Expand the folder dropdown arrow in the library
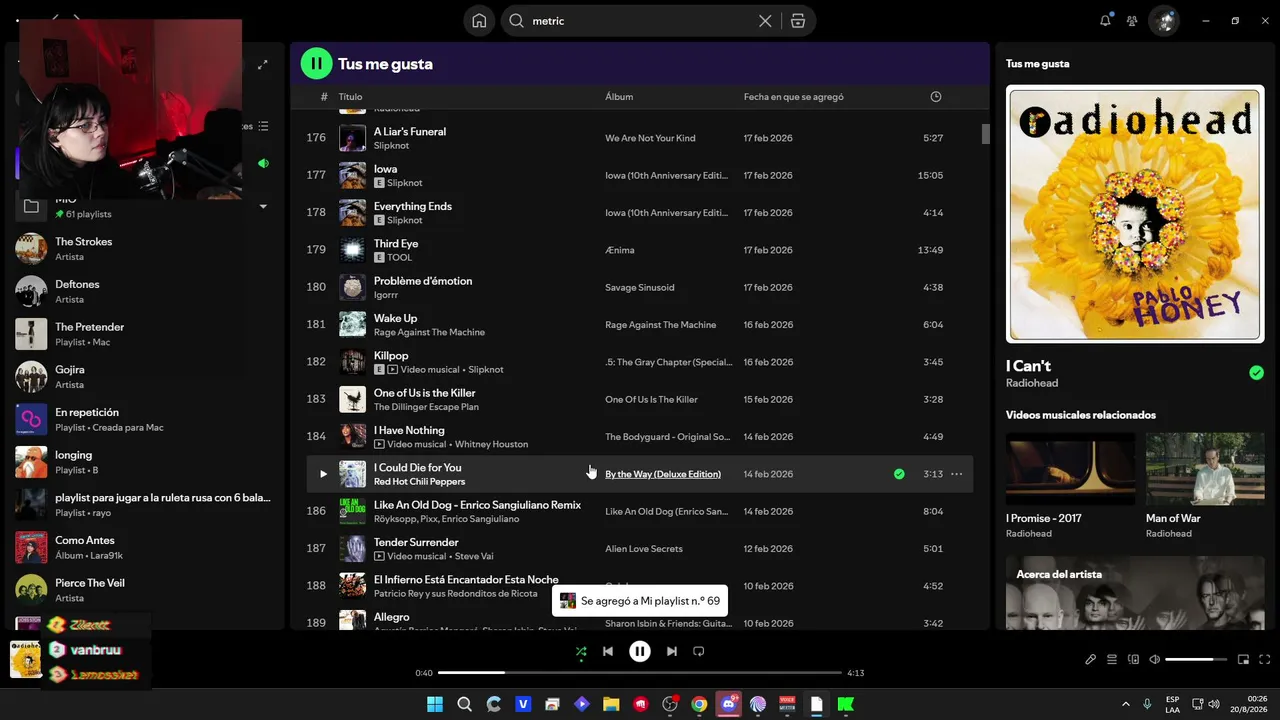The width and height of the screenshot is (1280, 720). [x=263, y=206]
